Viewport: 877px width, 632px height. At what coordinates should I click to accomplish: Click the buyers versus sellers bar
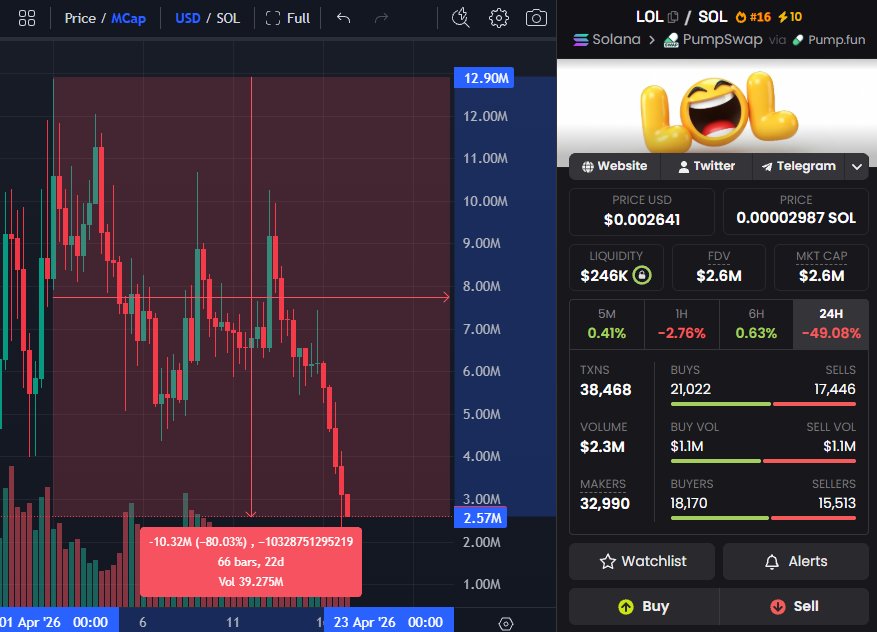coord(763,518)
